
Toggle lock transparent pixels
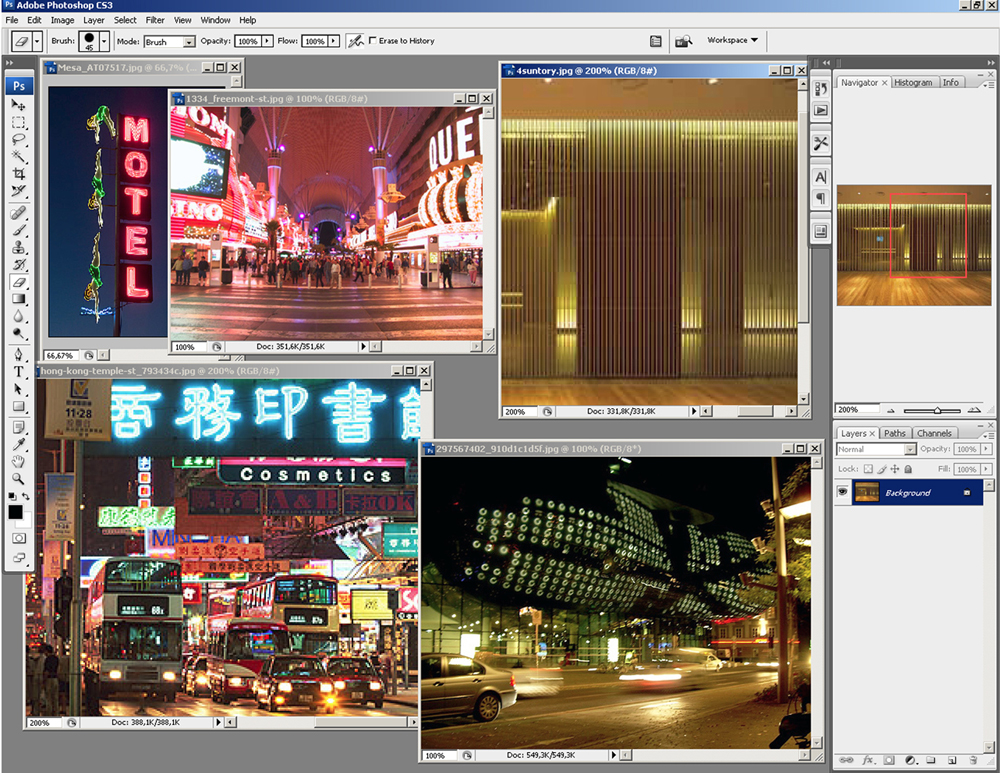(x=868, y=469)
